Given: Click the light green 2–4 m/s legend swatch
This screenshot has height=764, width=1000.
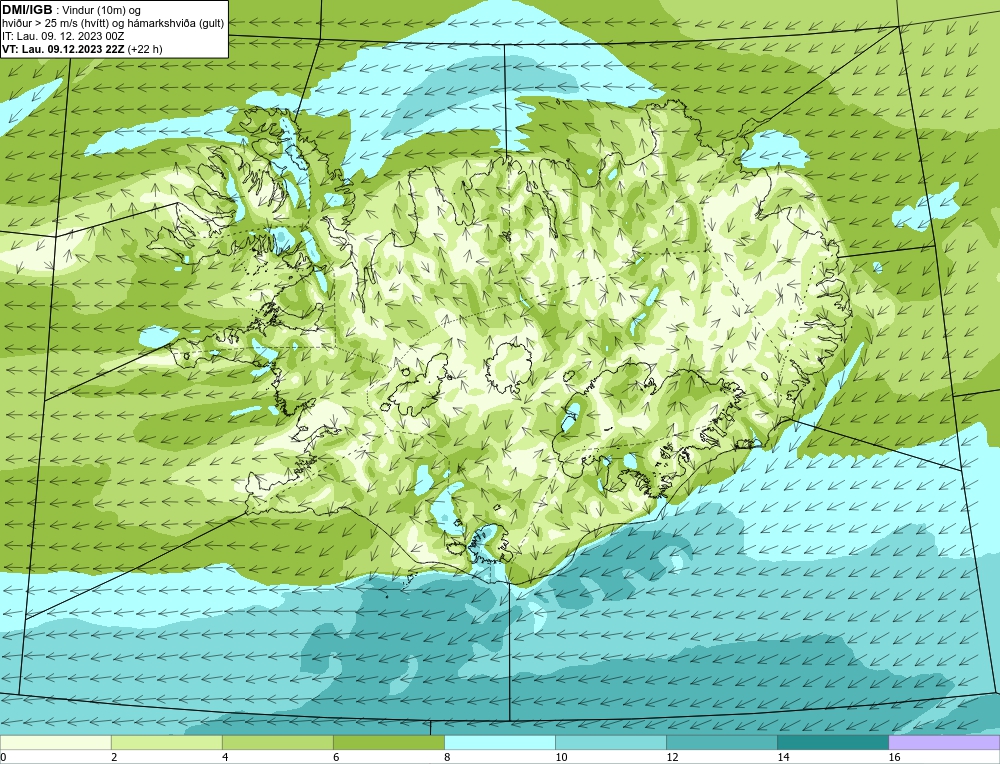Looking at the screenshot, I should (x=166, y=742).
